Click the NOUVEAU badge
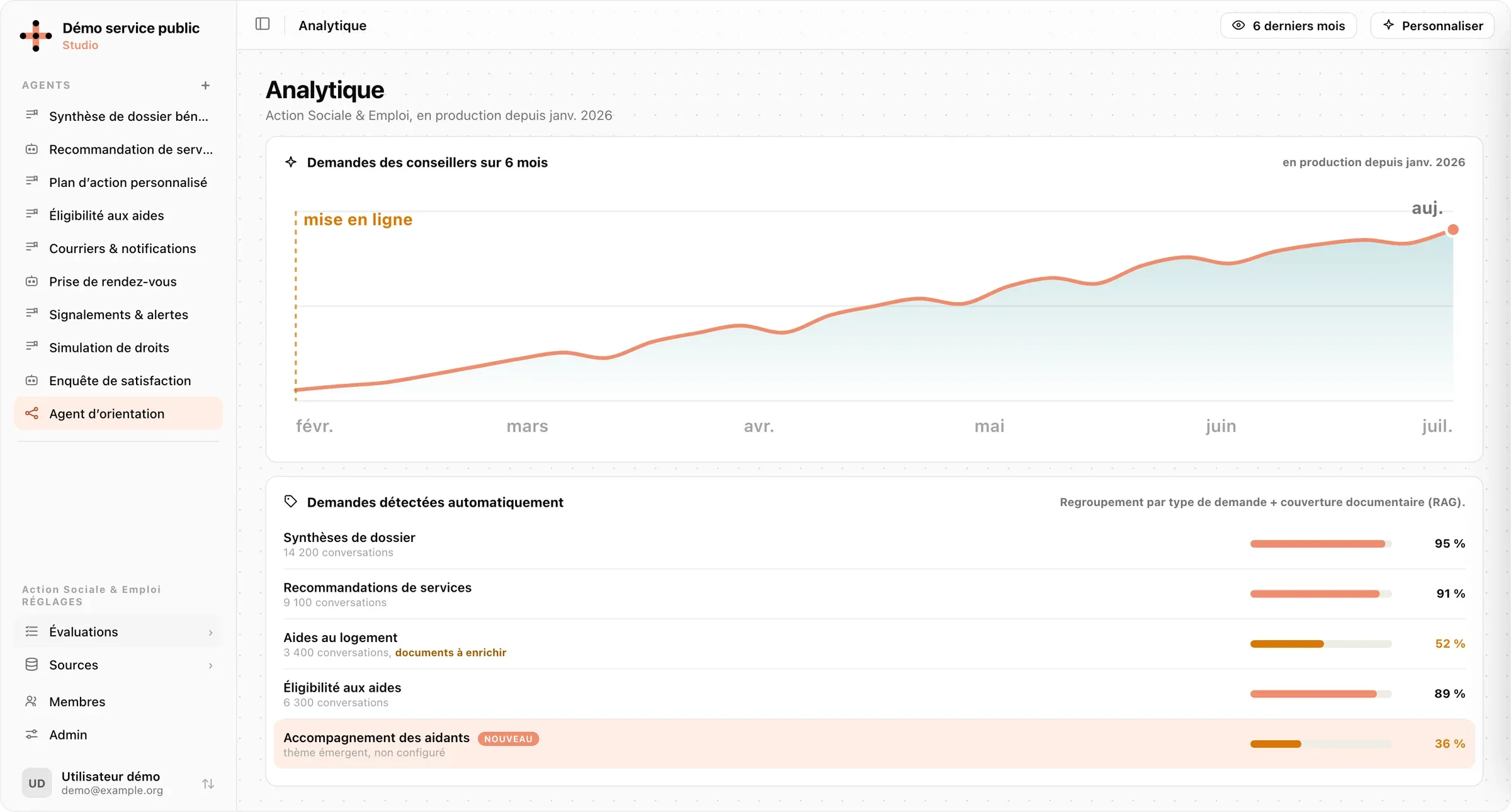 pyautogui.click(x=508, y=739)
